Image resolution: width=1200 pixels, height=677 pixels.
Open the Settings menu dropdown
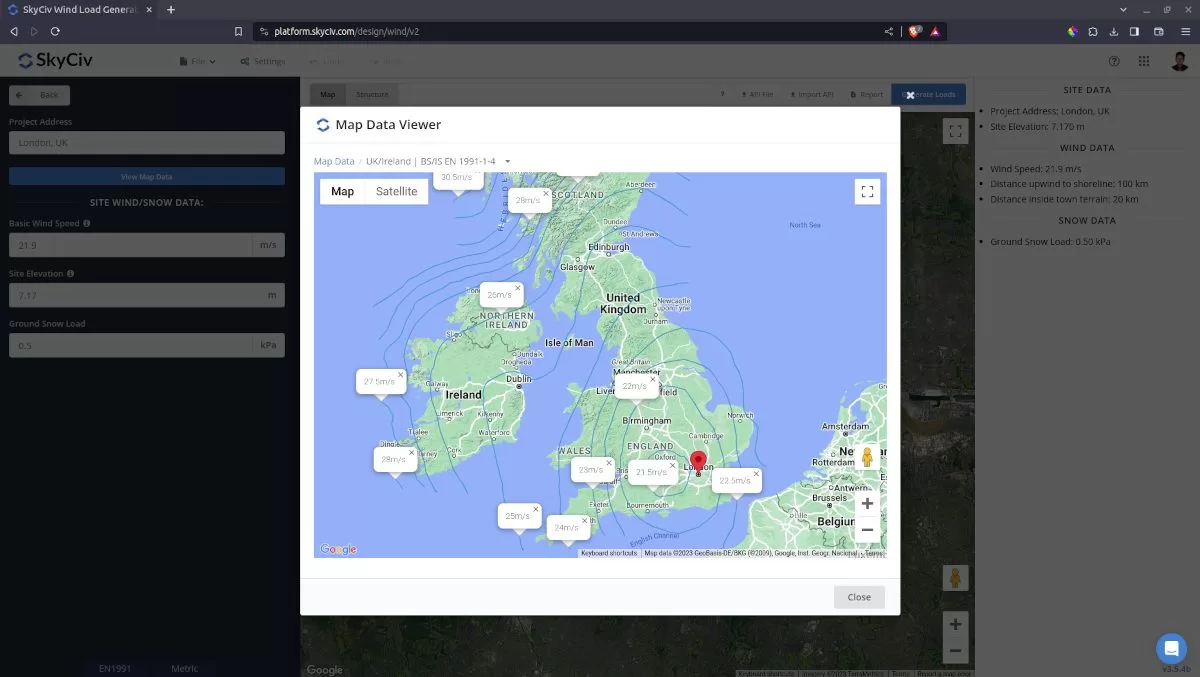262,61
